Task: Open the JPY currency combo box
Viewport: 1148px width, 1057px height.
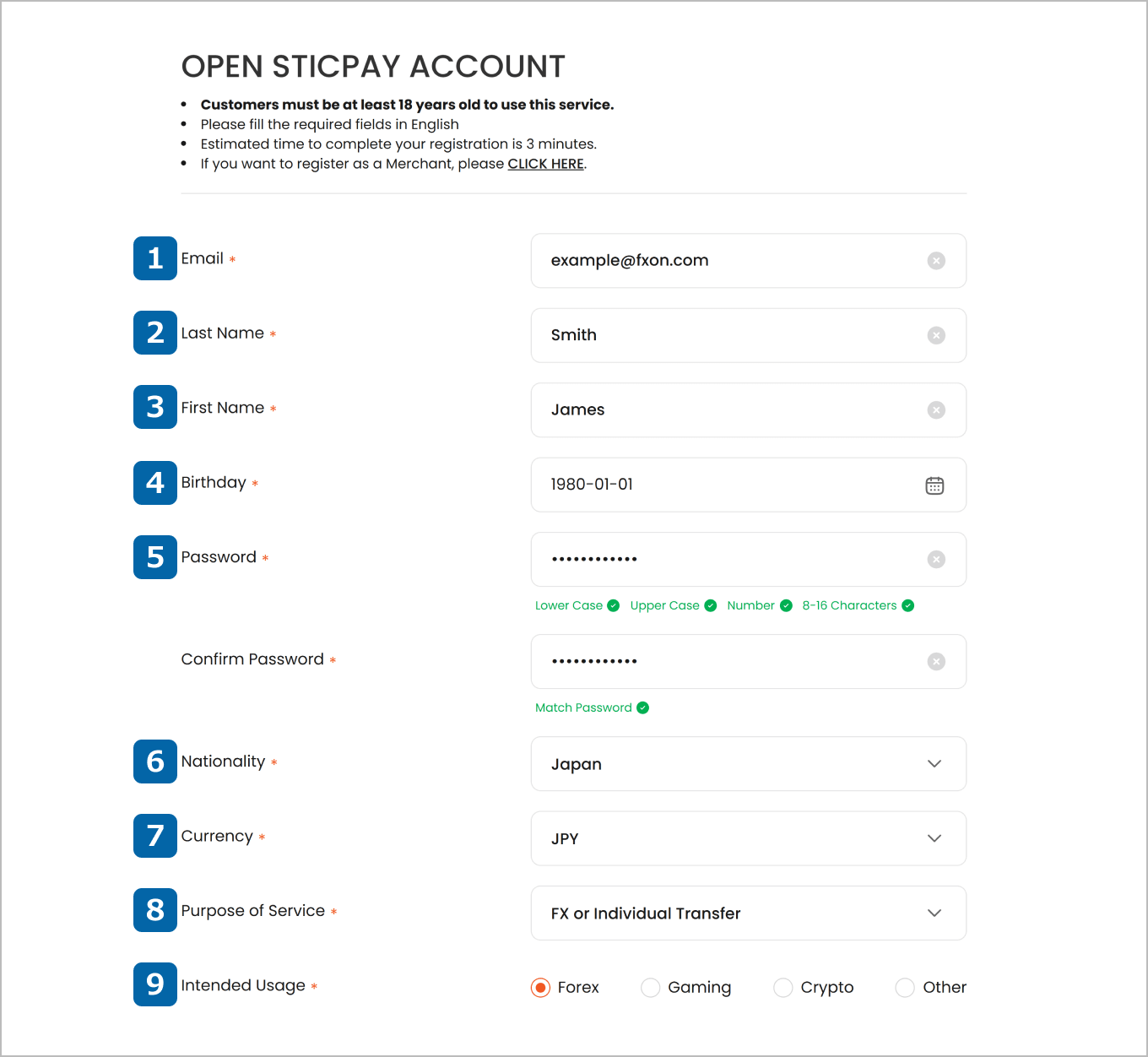Action: (749, 838)
